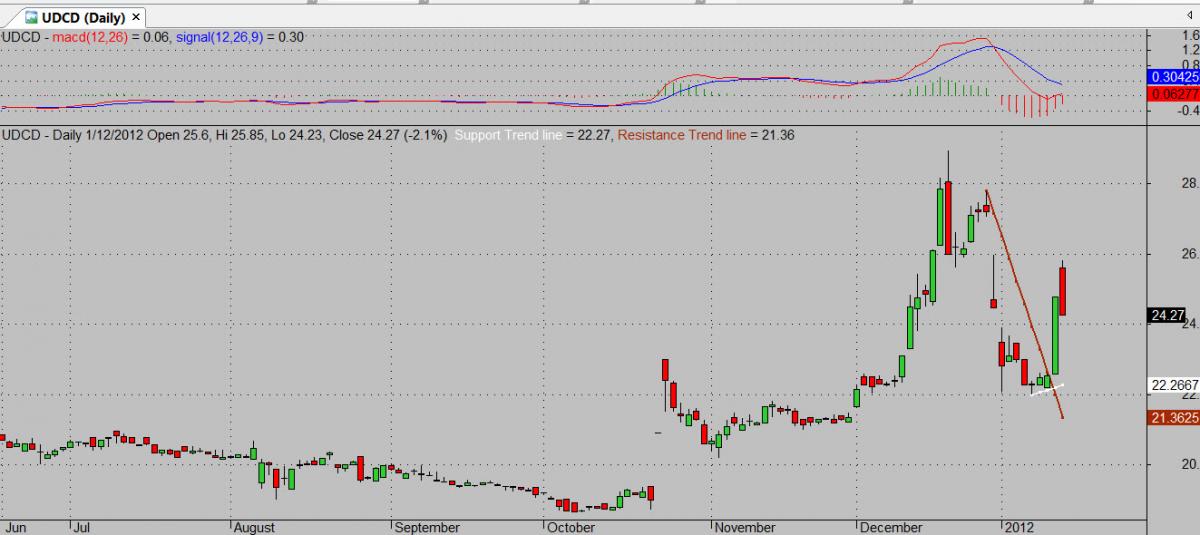Click the December date axis label
The height and width of the screenshot is (535, 1200).
[892, 527]
